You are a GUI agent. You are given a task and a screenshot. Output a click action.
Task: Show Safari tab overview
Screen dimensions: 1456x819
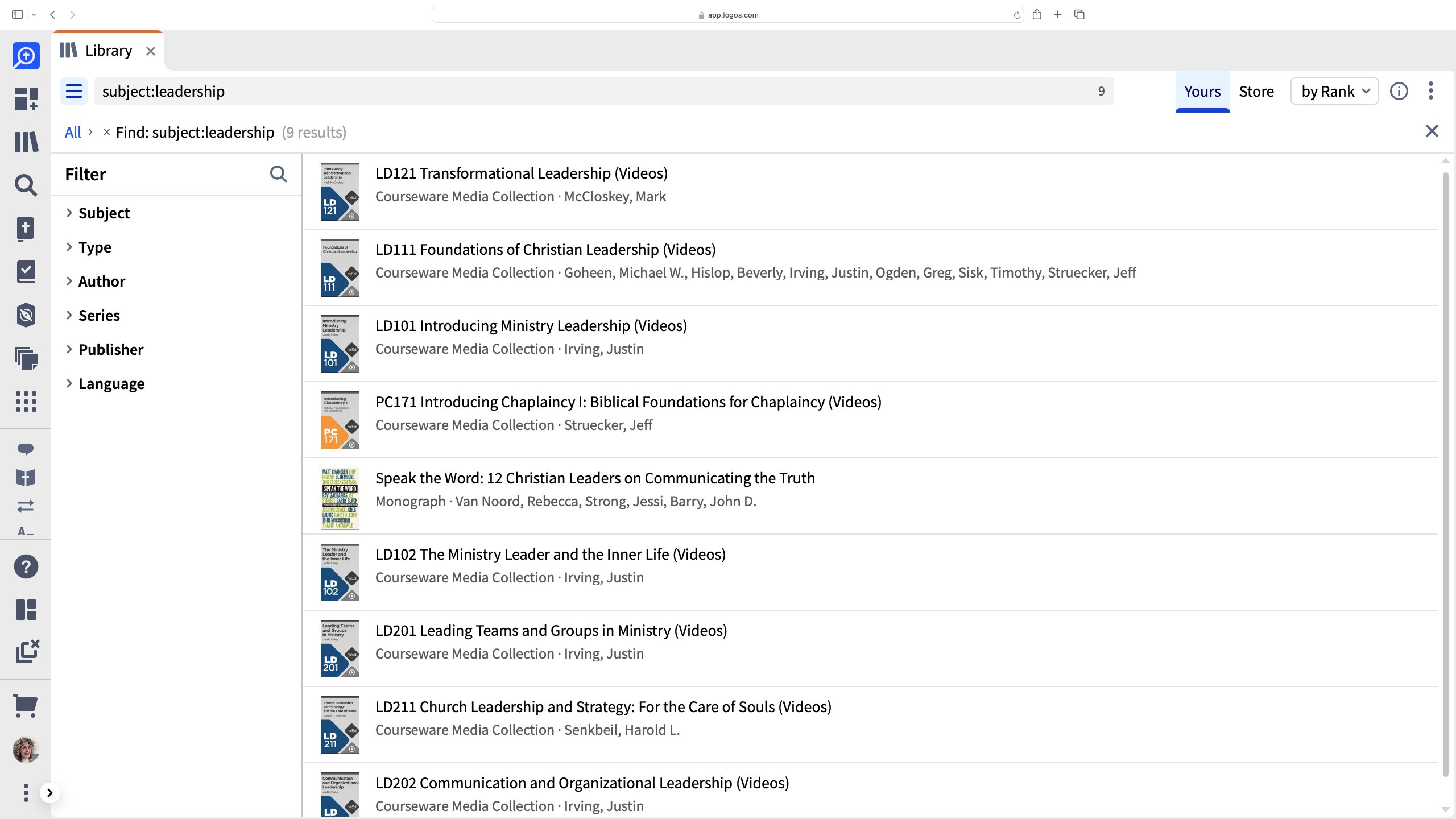(x=1079, y=15)
